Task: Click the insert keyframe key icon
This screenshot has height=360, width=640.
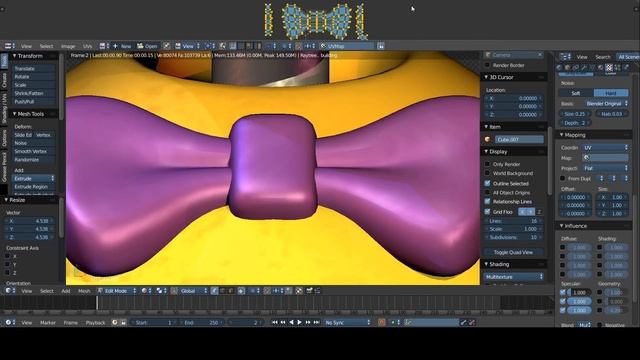Action: [463, 322]
